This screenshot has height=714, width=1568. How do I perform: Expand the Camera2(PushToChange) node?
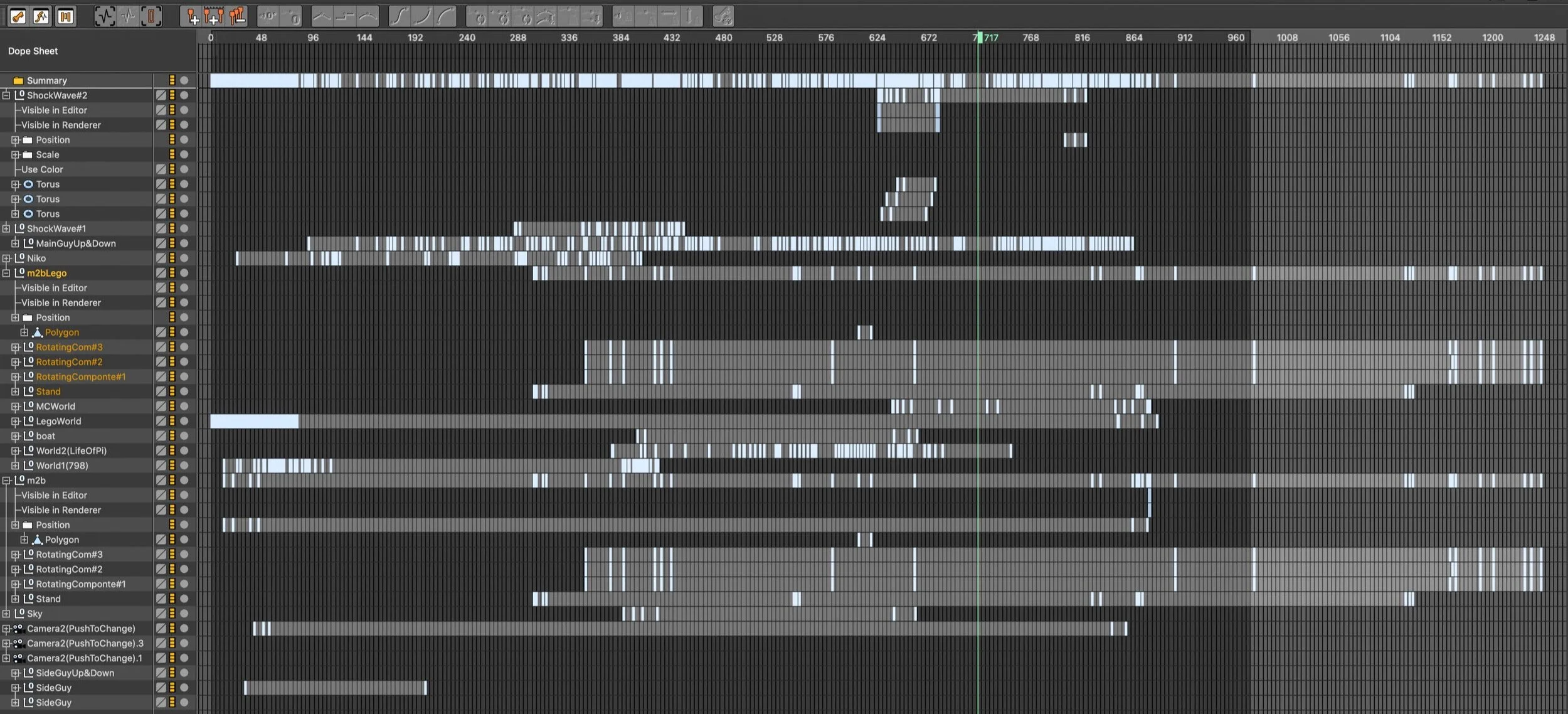(6, 629)
